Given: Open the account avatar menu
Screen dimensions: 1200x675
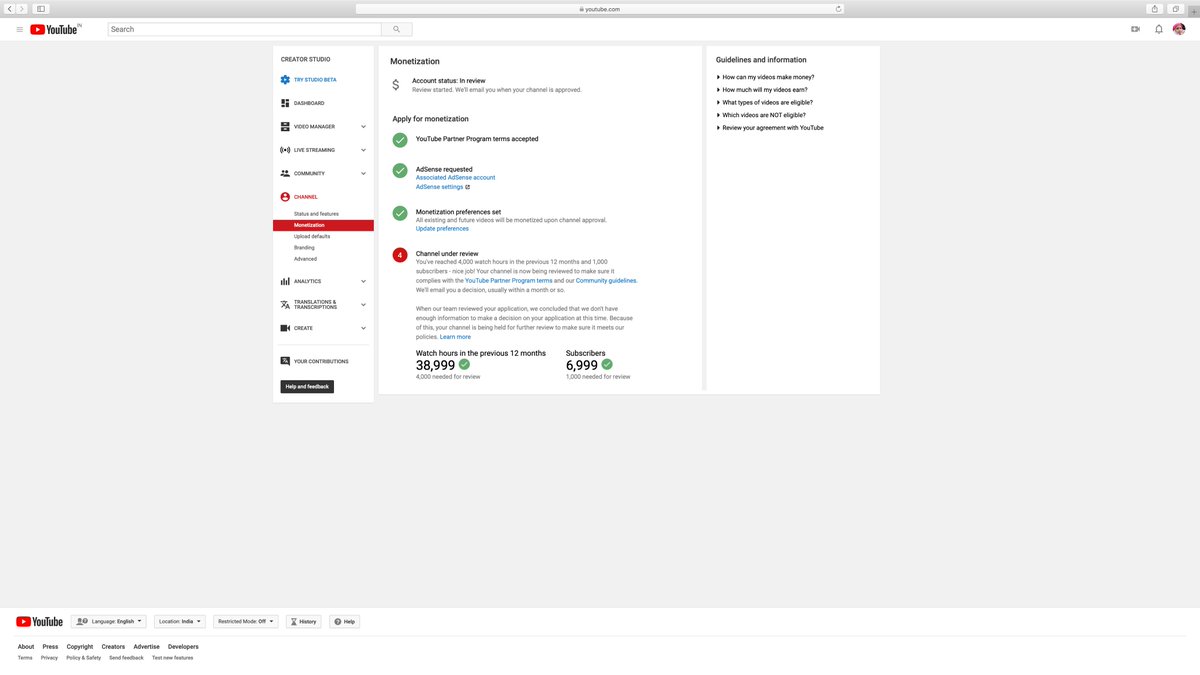Looking at the screenshot, I should [x=1179, y=29].
